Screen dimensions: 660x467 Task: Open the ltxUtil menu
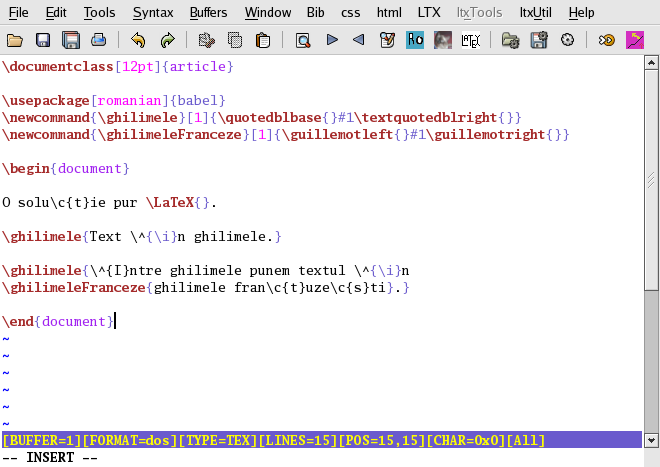coord(537,13)
